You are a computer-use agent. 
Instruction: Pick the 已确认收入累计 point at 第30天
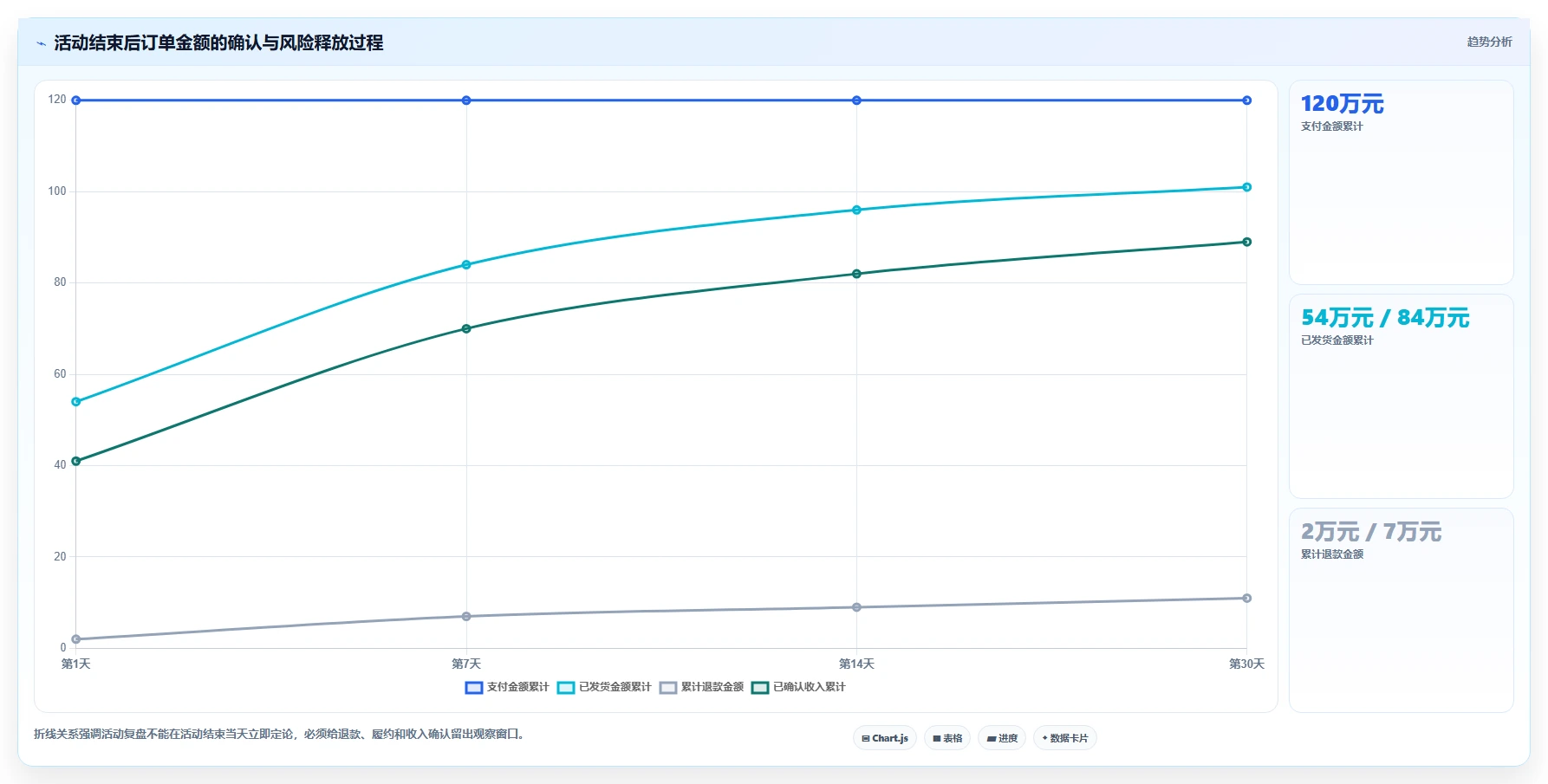[1246, 242]
